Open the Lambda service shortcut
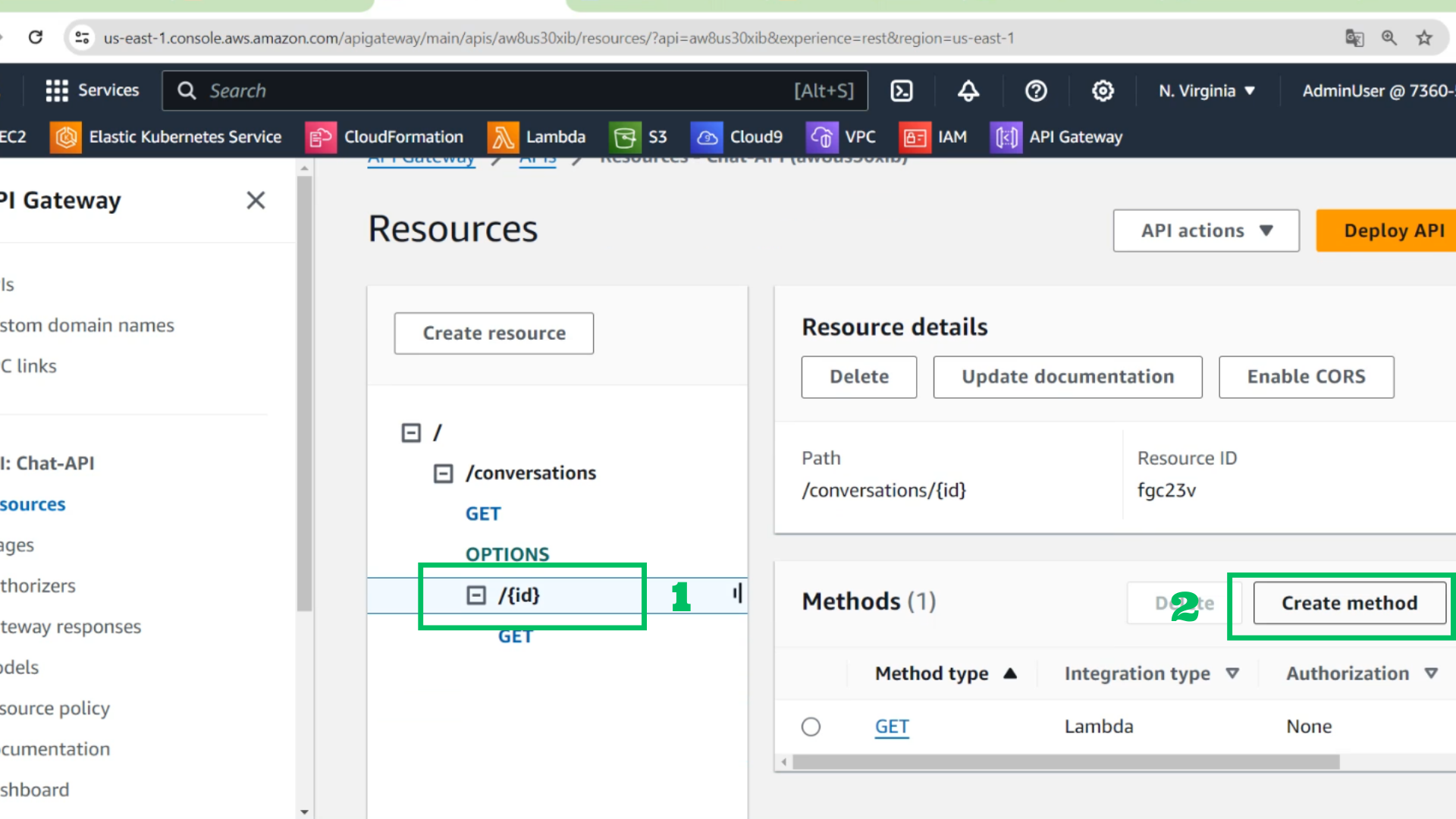Screen dimensions: 1456x819 pyautogui.click(x=537, y=137)
